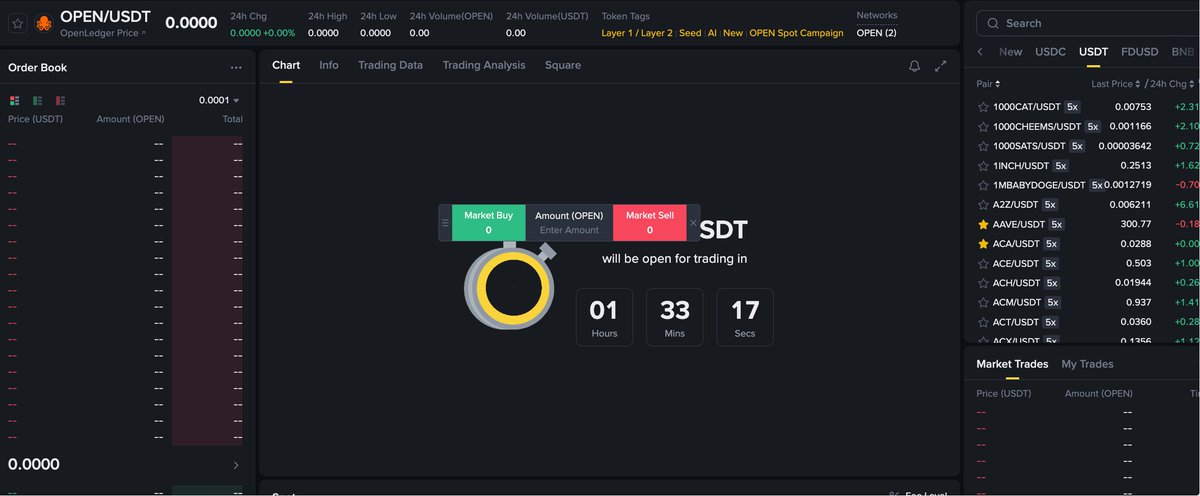
Task: Open the Networks OPEN (2) details
Action: (877, 33)
